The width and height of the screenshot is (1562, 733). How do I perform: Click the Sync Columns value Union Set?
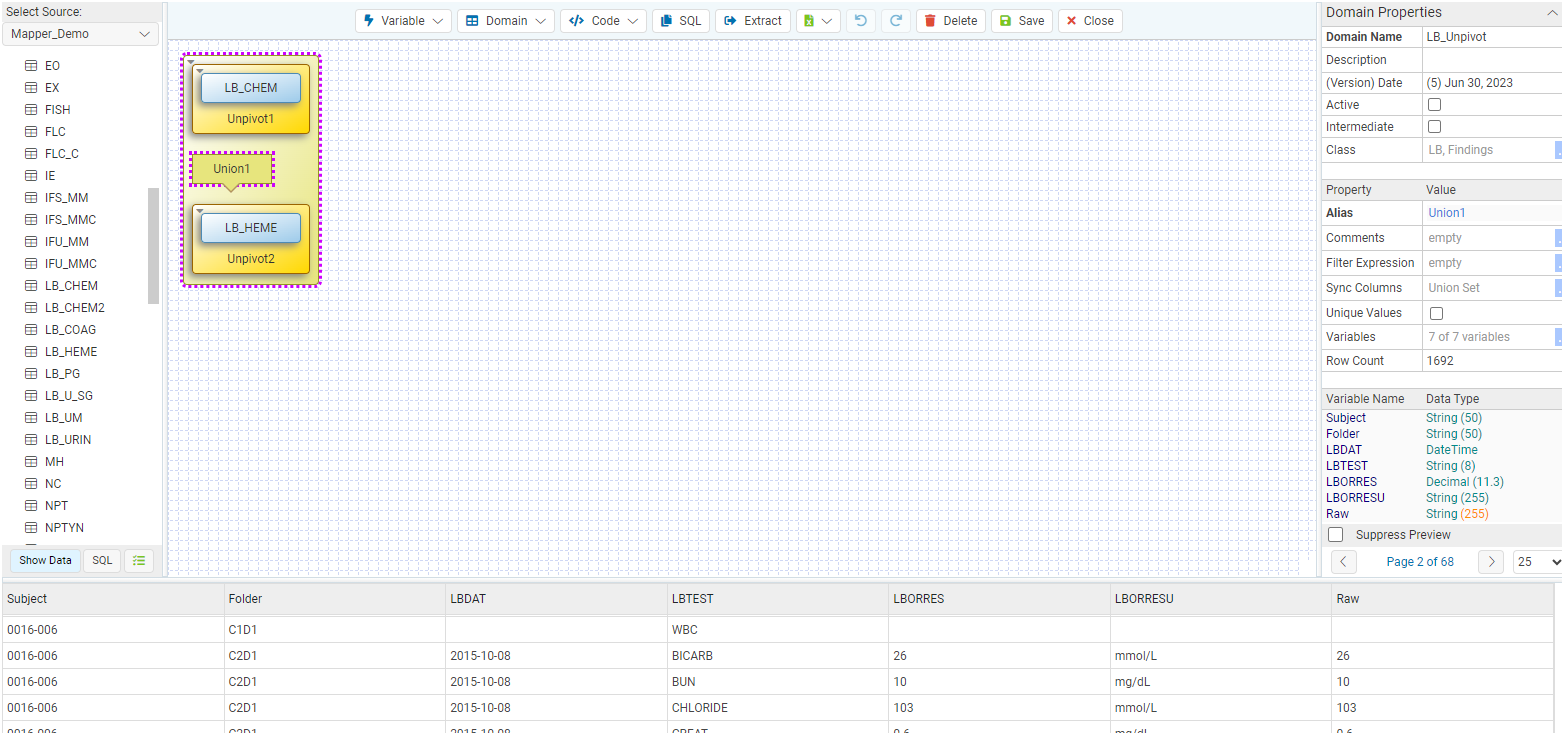[x=1454, y=288]
